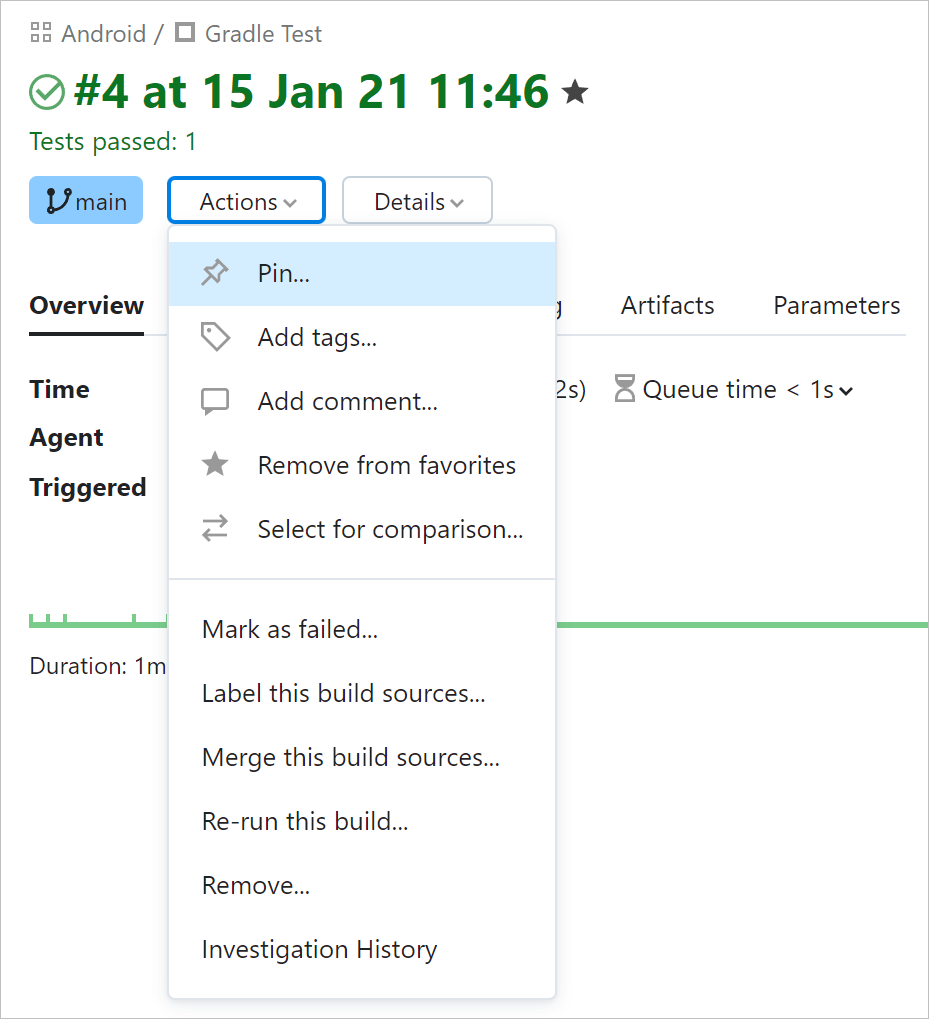929x1019 pixels.
Task: Open the Details dropdown
Action: pyautogui.click(x=417, y=200)
